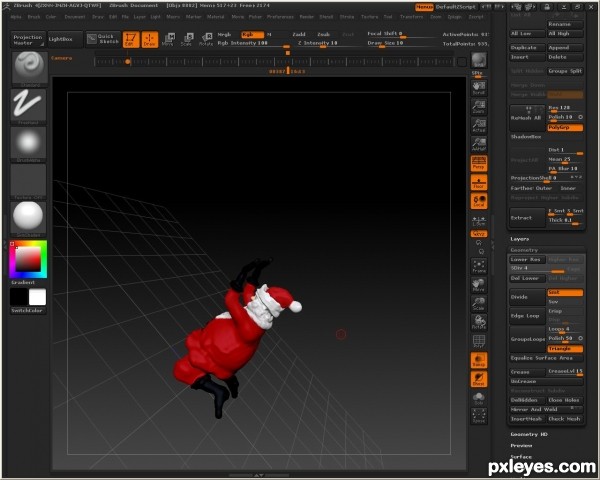600x480 pixels.
Task: Toggle the Floor grid button
Action: 479,182
